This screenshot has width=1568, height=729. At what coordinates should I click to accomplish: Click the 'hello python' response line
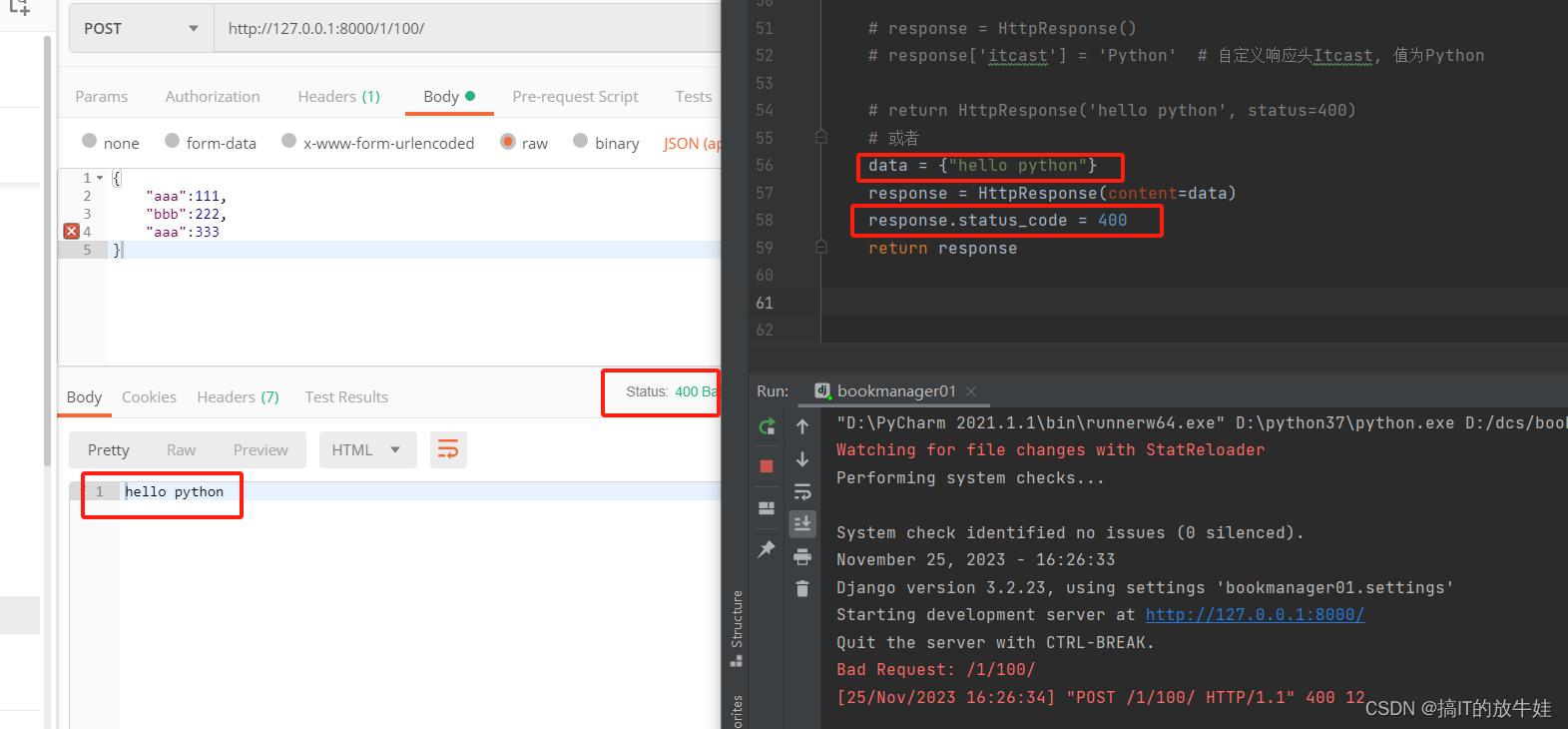click(x=174, y=491)
